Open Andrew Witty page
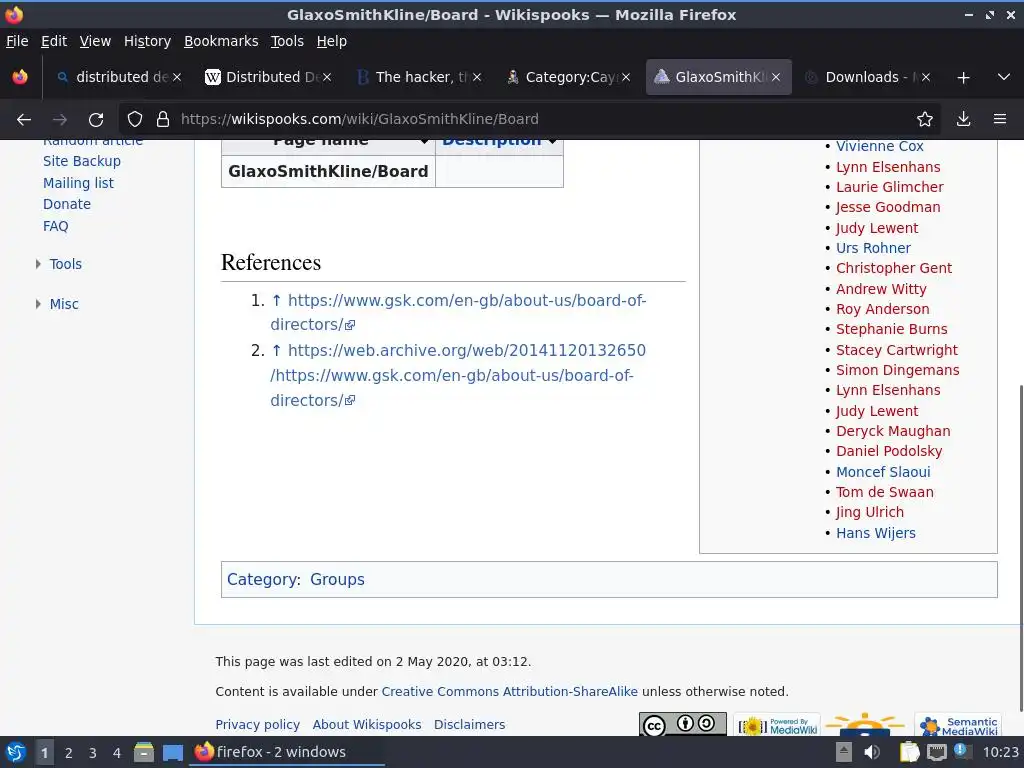Screen dimensions: 1024x768 click(881, 289)
